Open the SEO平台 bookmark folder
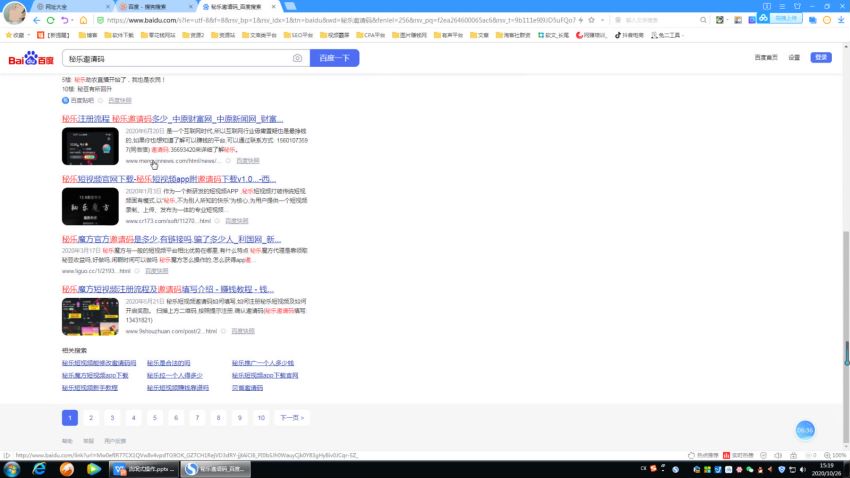The image size is (850, 478). tap(299, 35)
